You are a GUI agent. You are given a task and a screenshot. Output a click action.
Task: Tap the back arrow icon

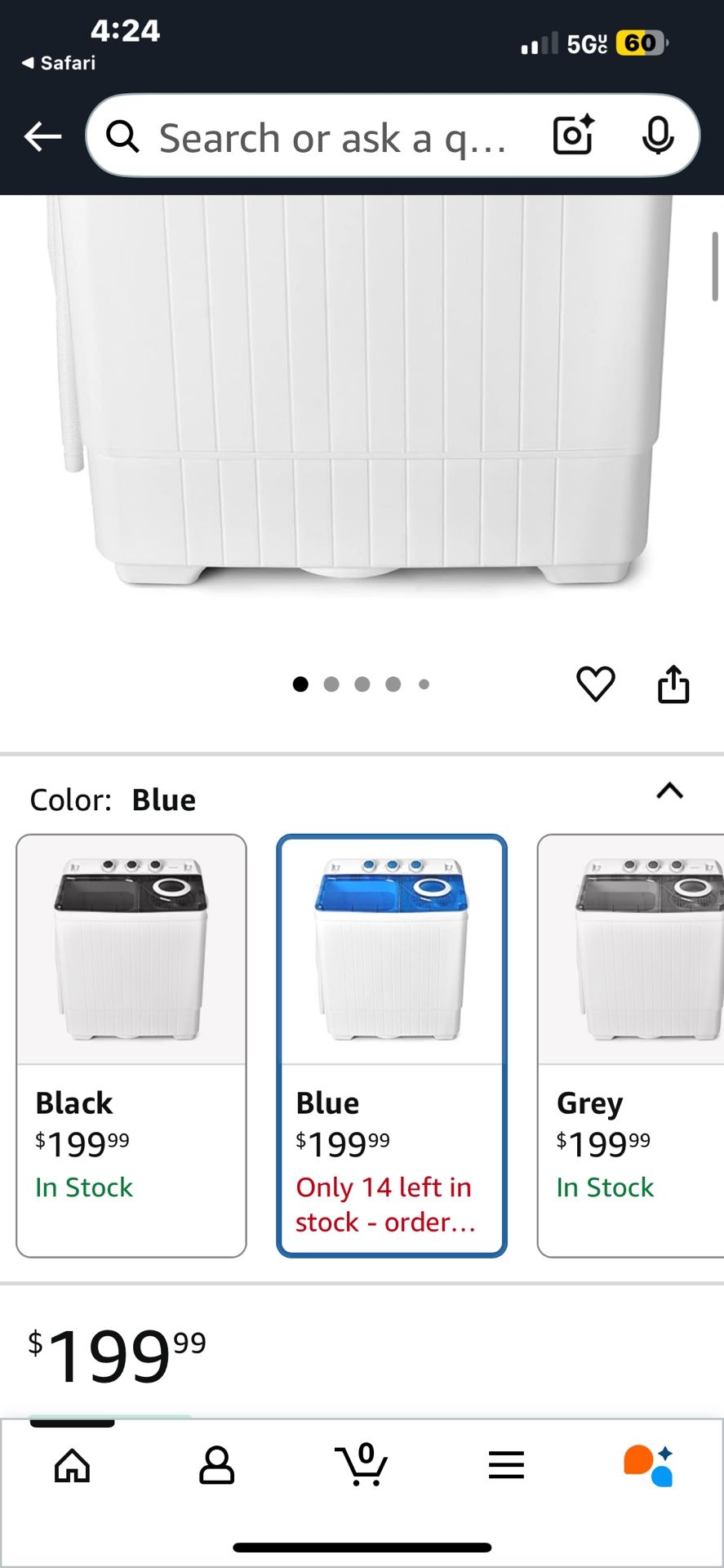pos(43,136)
